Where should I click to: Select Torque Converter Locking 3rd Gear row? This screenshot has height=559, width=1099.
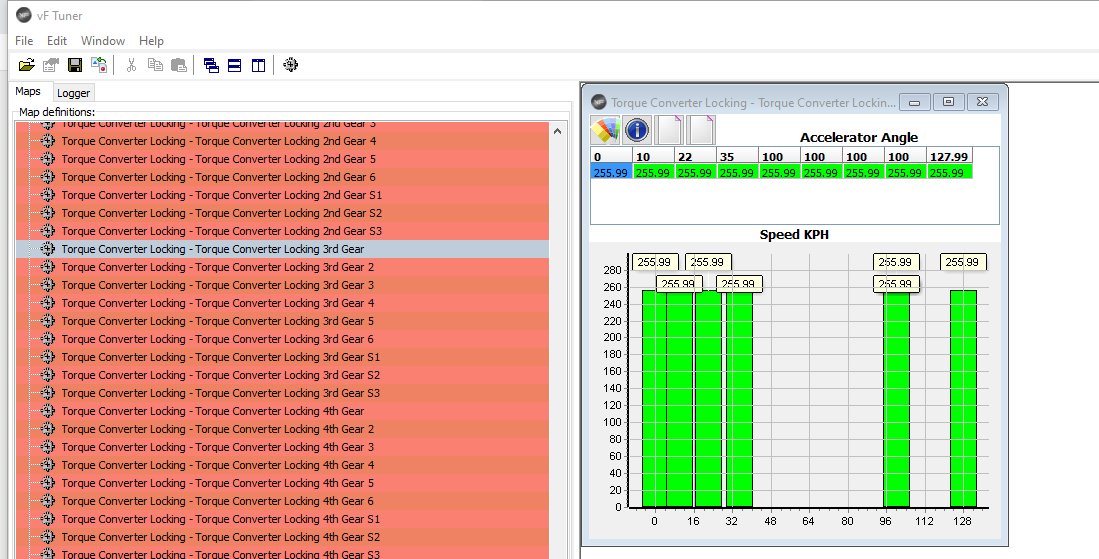[x=282, y=249]
